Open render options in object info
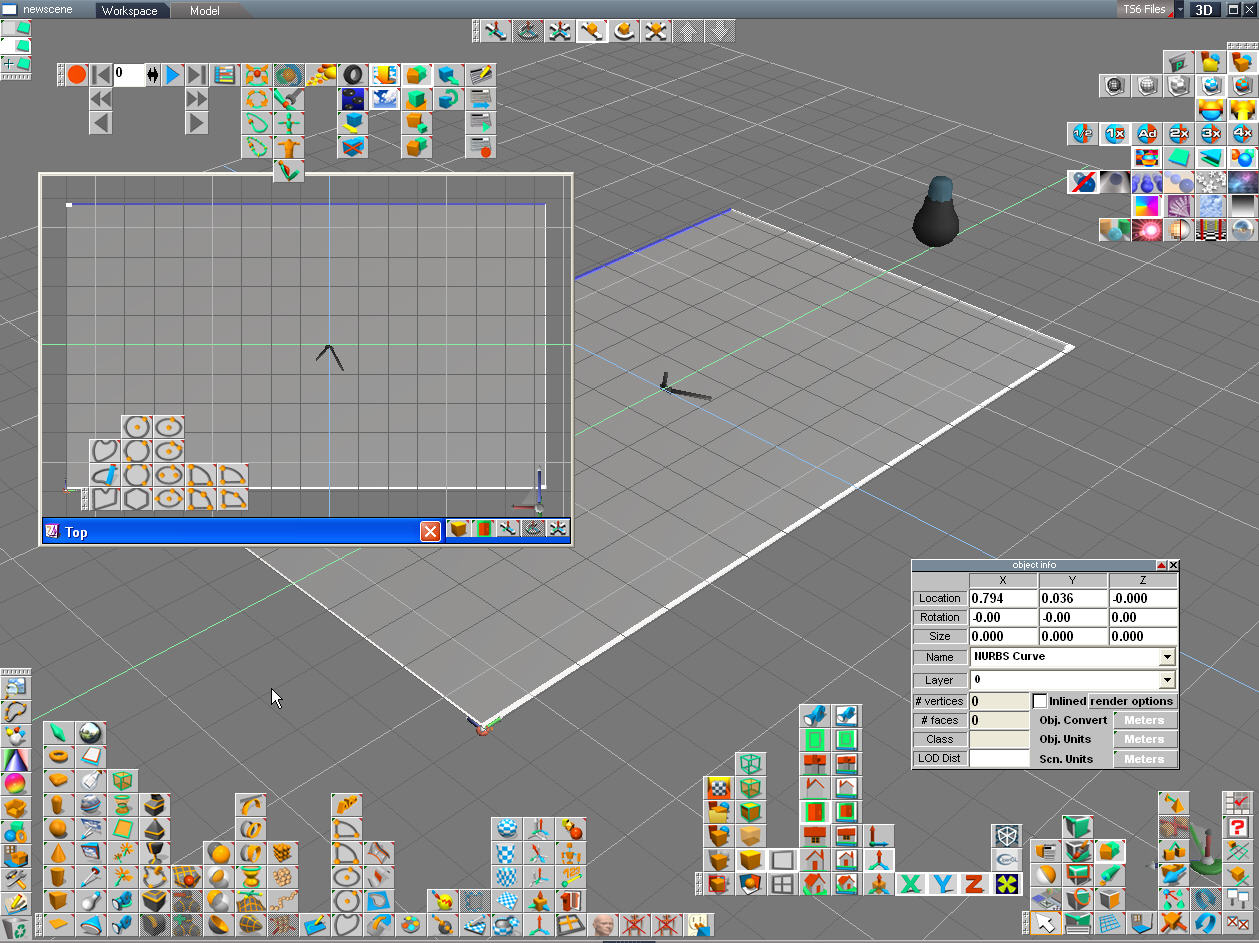The height and width of the screenshot is (943, 1259). [1132, 701]
